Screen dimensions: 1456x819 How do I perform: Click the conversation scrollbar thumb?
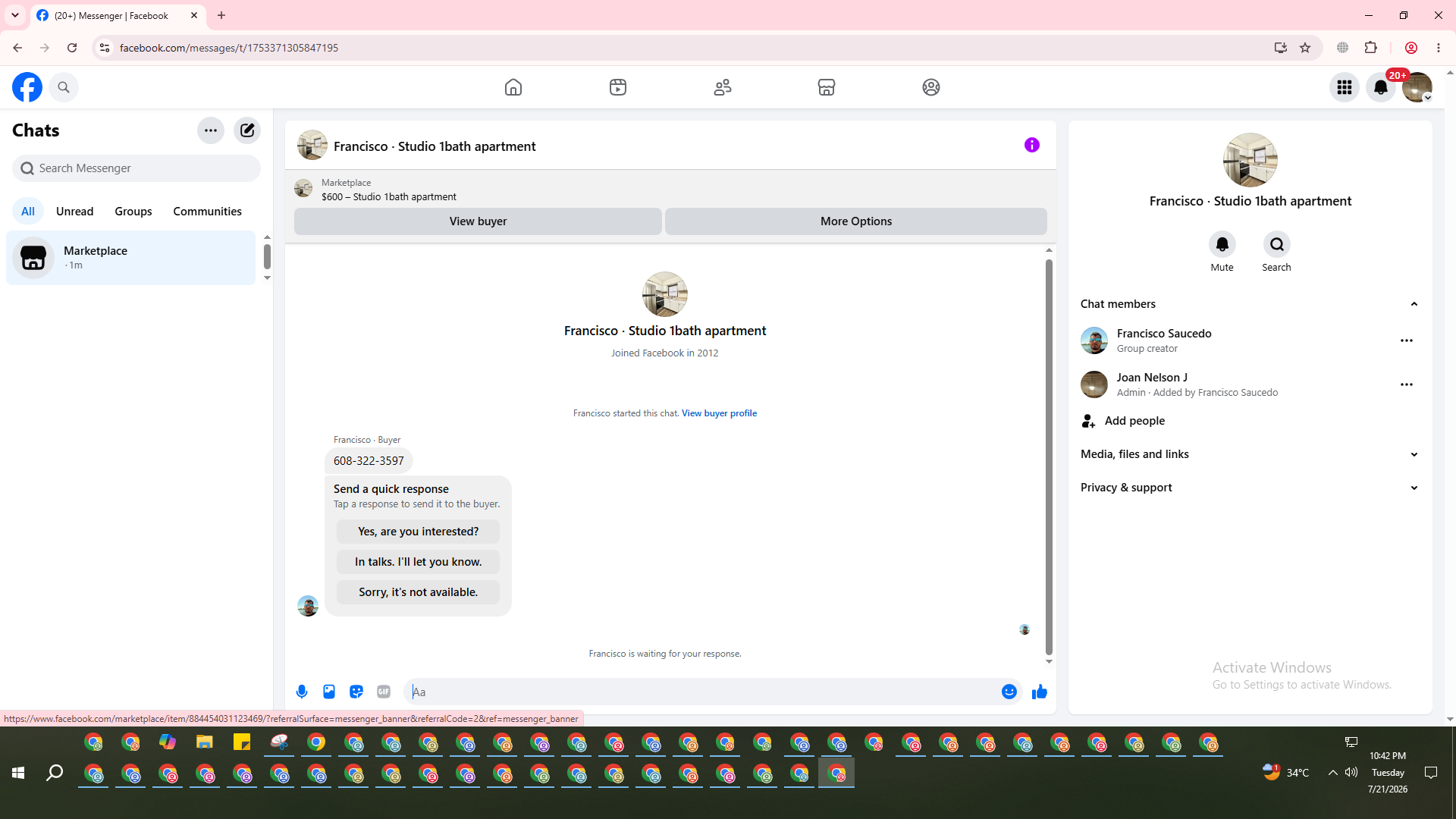tap(1049, 457)
